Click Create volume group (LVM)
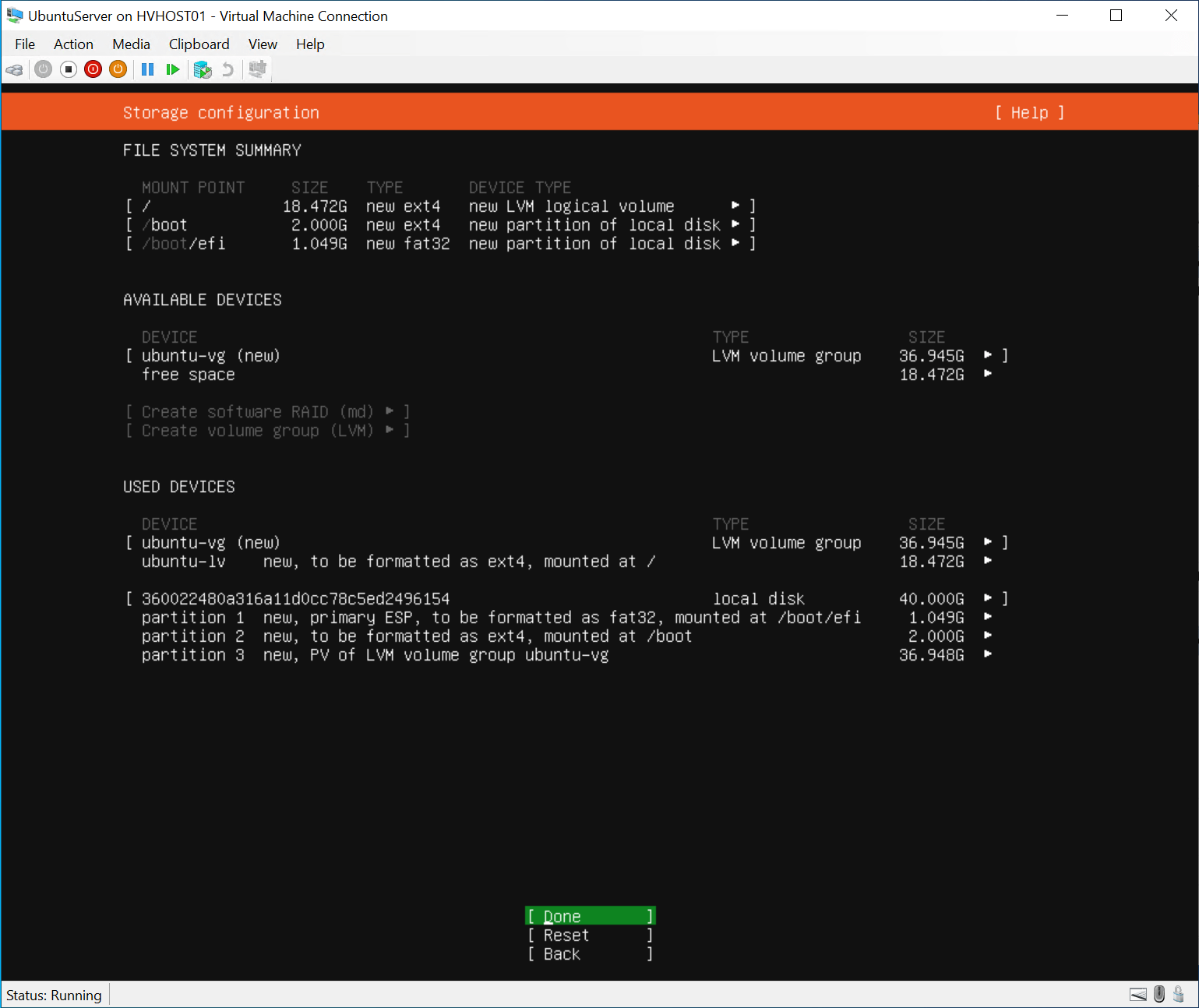 tap(268, 430)
